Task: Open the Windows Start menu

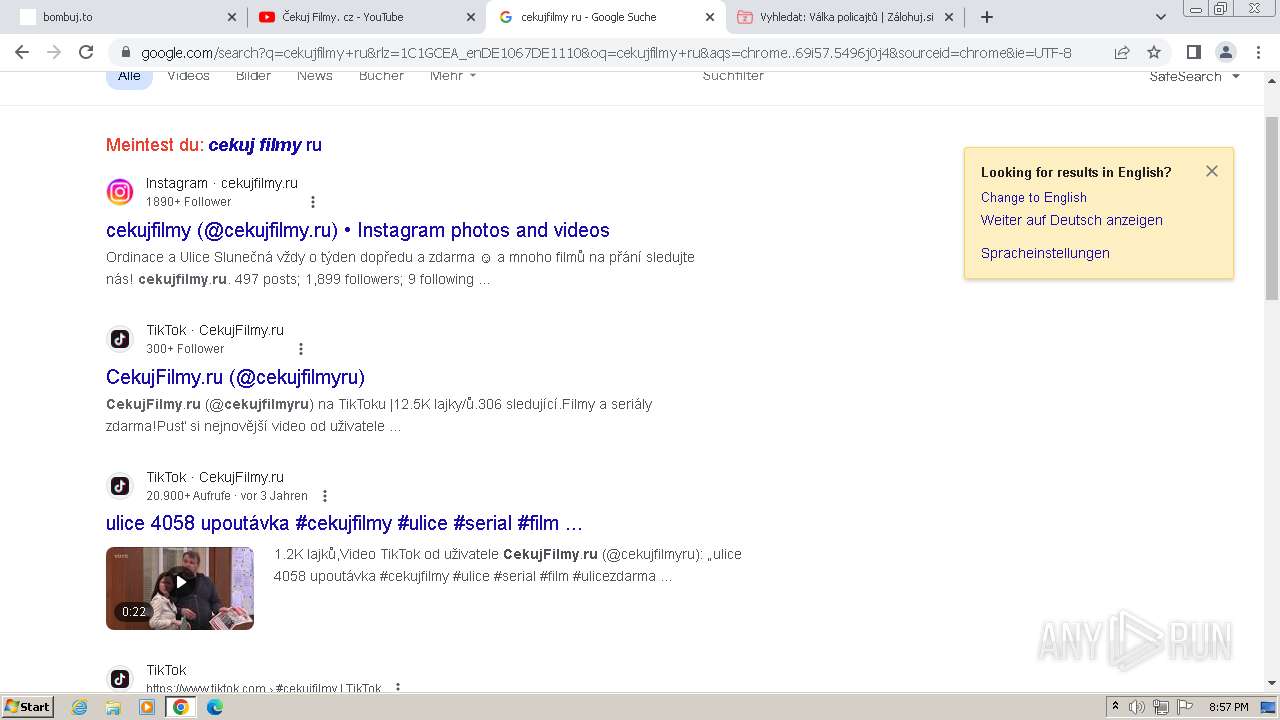Action: click(28, 707)
